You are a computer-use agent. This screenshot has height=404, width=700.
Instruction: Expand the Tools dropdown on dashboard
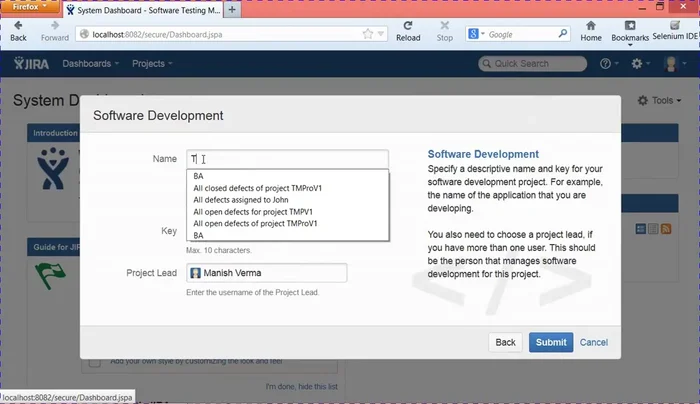pos(661,100)
